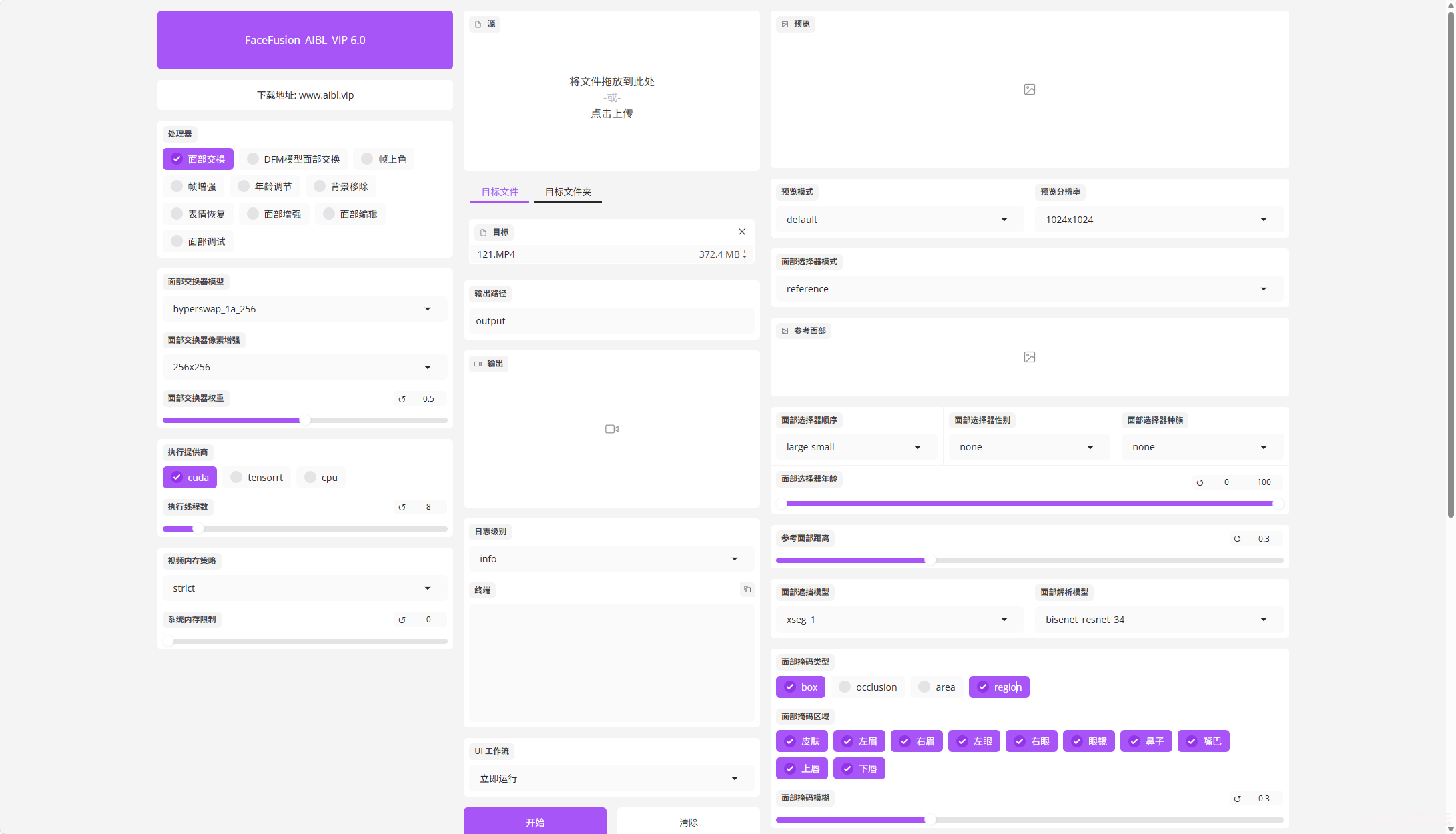The image size is (1456, 834).
Task: Switch to the 目标文件 tab
Action: point(500,192)
